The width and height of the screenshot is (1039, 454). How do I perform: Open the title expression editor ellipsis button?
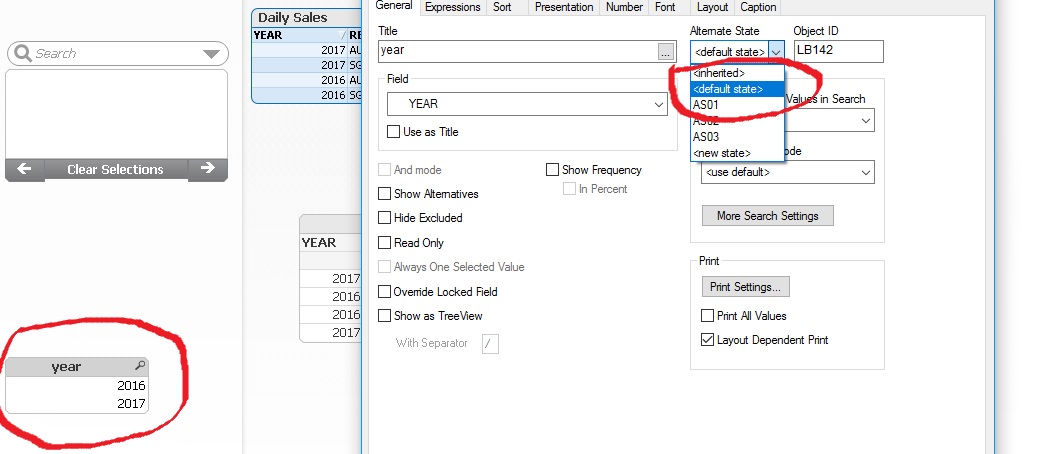tap(666, 51)
